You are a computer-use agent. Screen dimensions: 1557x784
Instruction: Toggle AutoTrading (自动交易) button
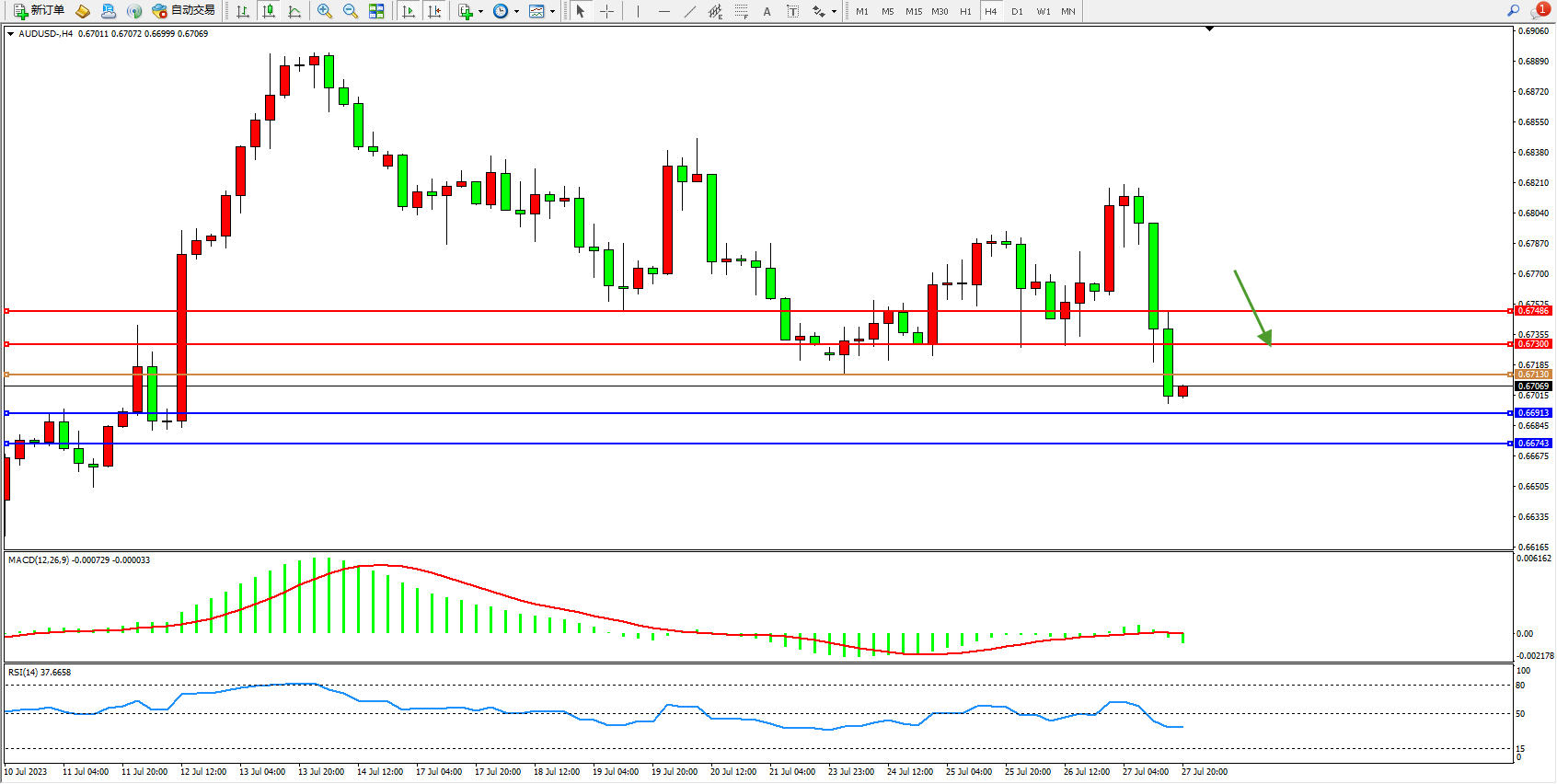183,11
